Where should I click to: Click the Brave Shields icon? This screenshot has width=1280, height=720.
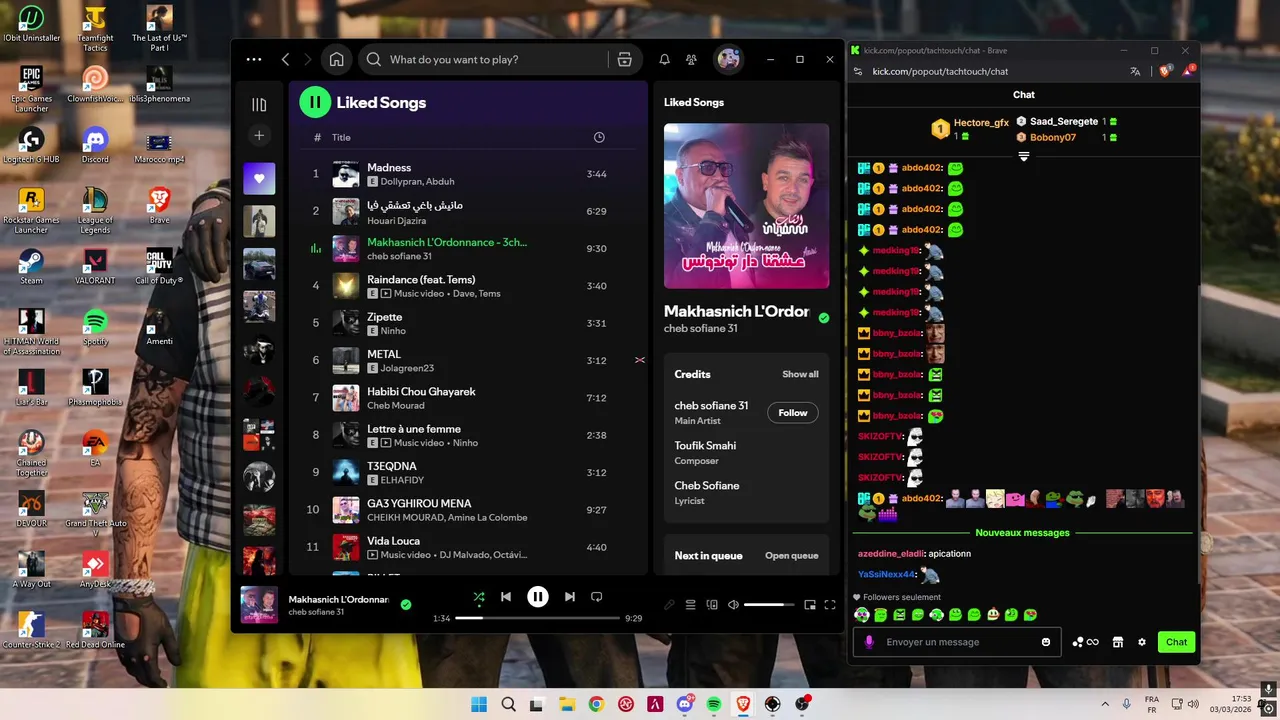[1164, 71]
